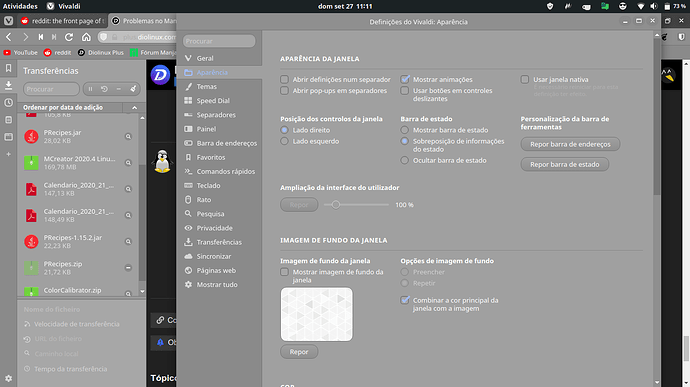Screen dimensions: 690x387
Task: Open the tracker blocker shield in address bar
Action: (x=103, y=37)
